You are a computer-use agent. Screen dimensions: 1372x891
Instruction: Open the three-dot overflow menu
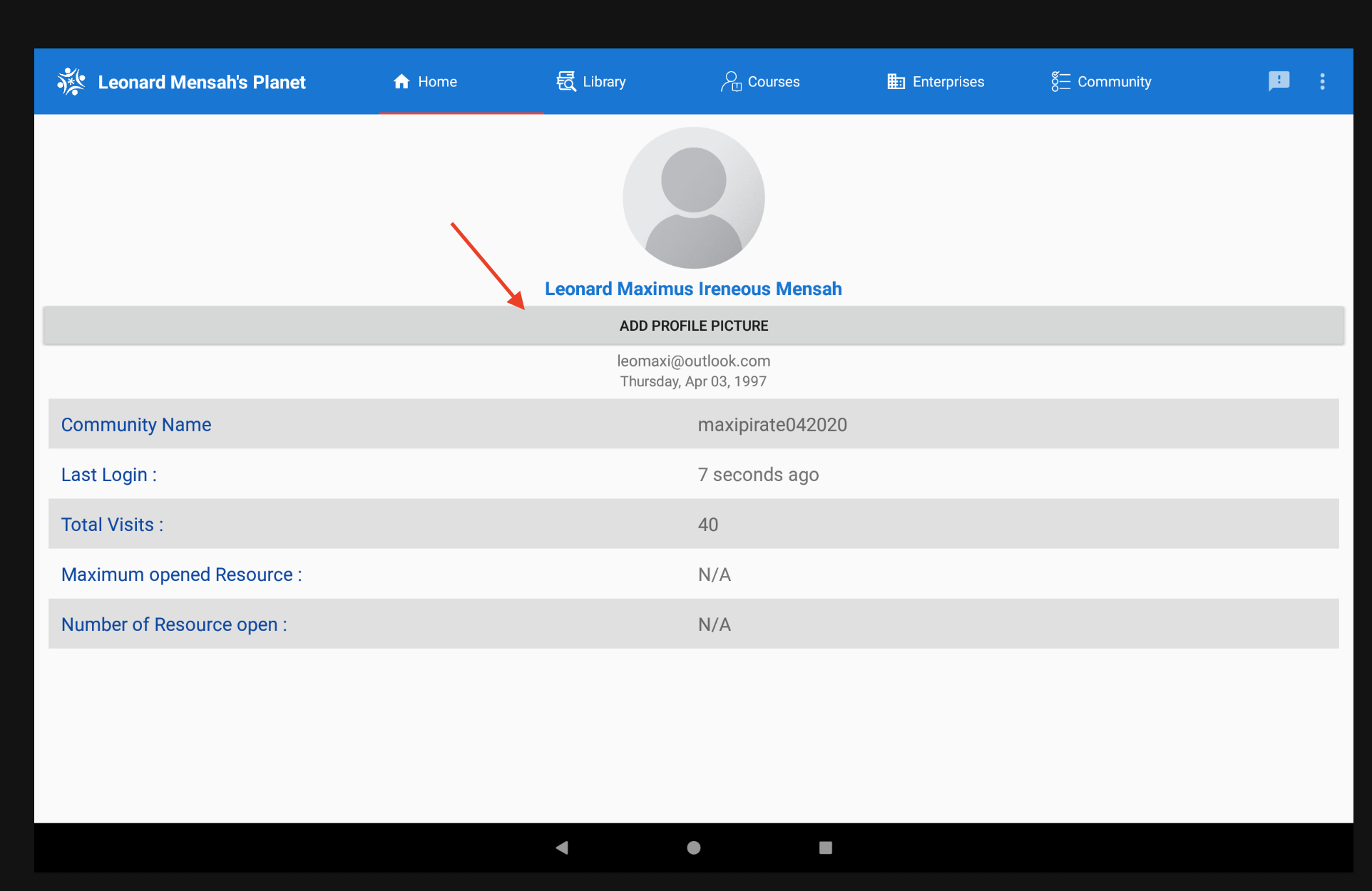(x=1323, y=81)
